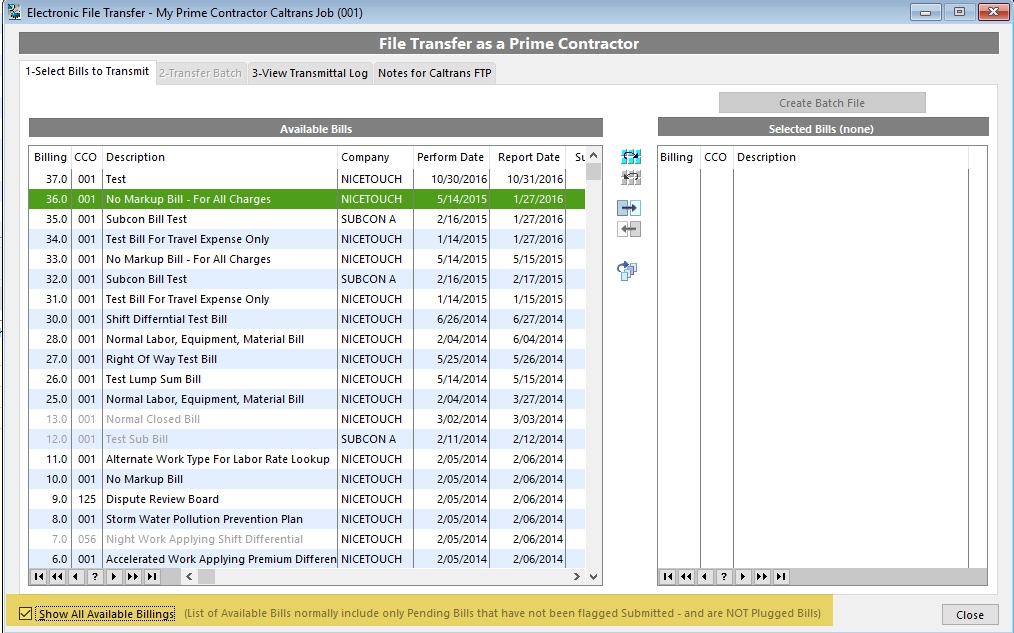Select 'Night Work Applying Shift Differential' row
Viewport: 1014px width, 633px height.
(307, 540)
